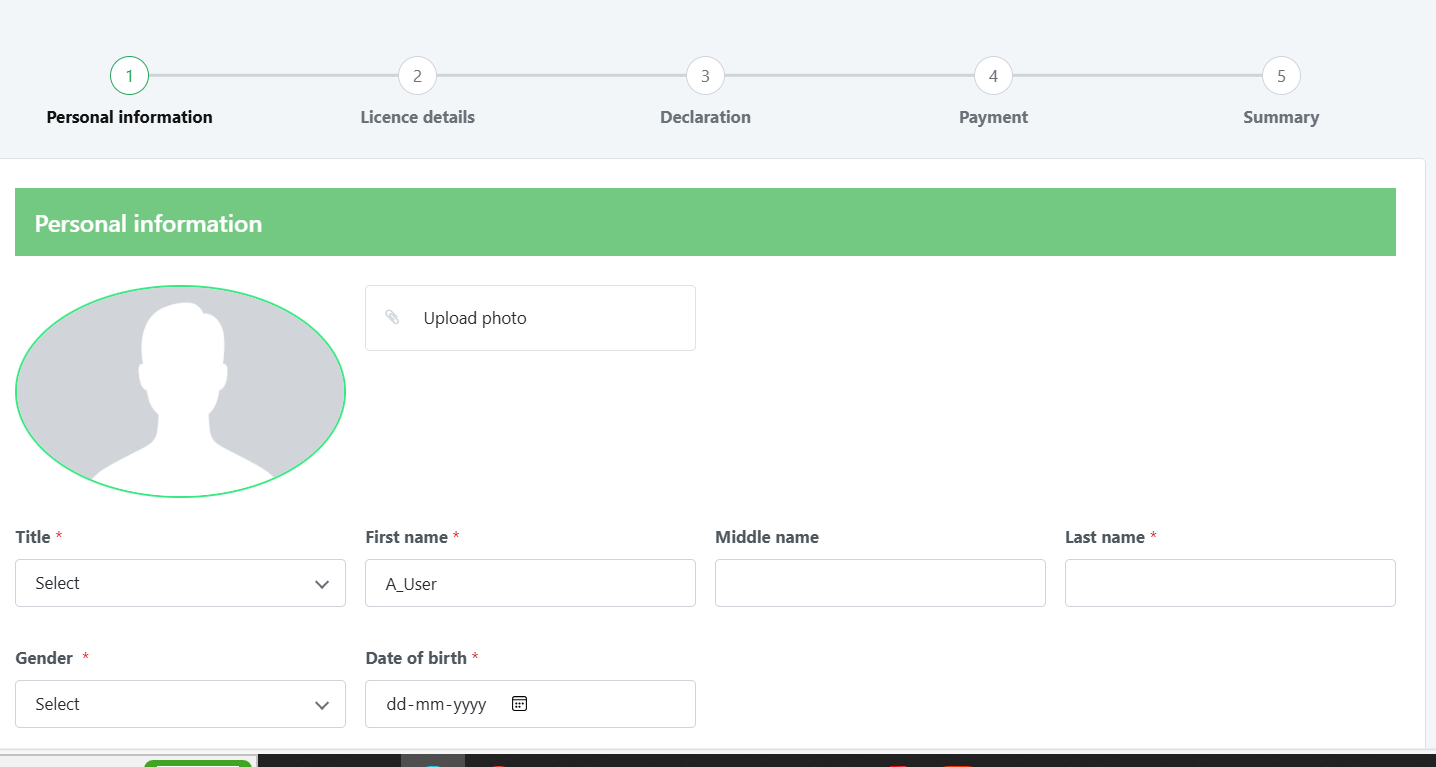Viewport: 1436px width, 767px height.
Task: Click the step 4 circle indicator
Action: (993, 76)
